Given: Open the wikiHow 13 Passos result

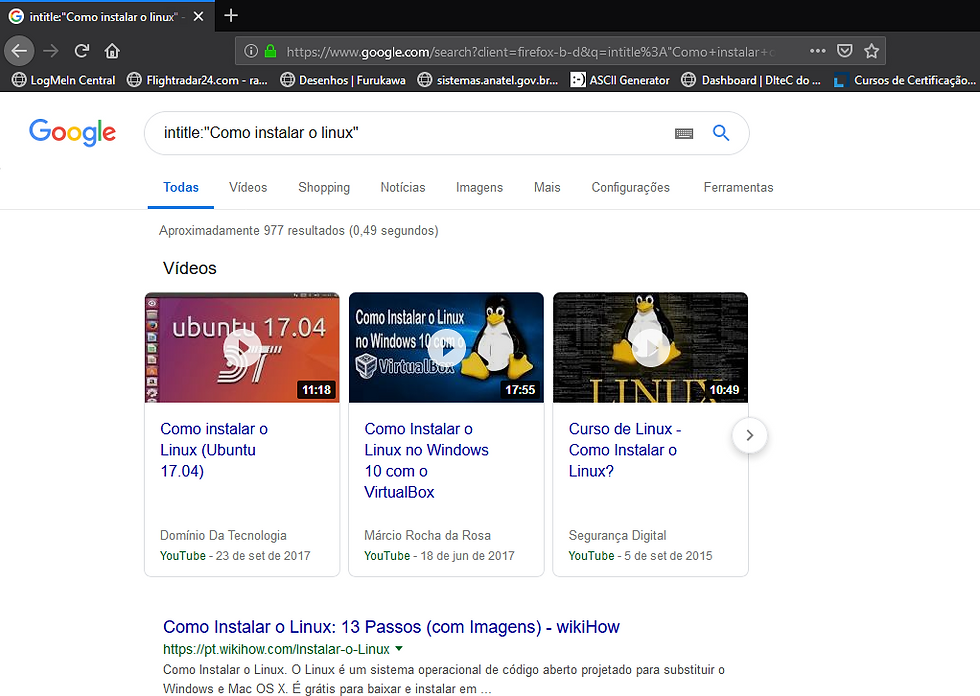Looking at the screenshot, I should tap(391, 627).
